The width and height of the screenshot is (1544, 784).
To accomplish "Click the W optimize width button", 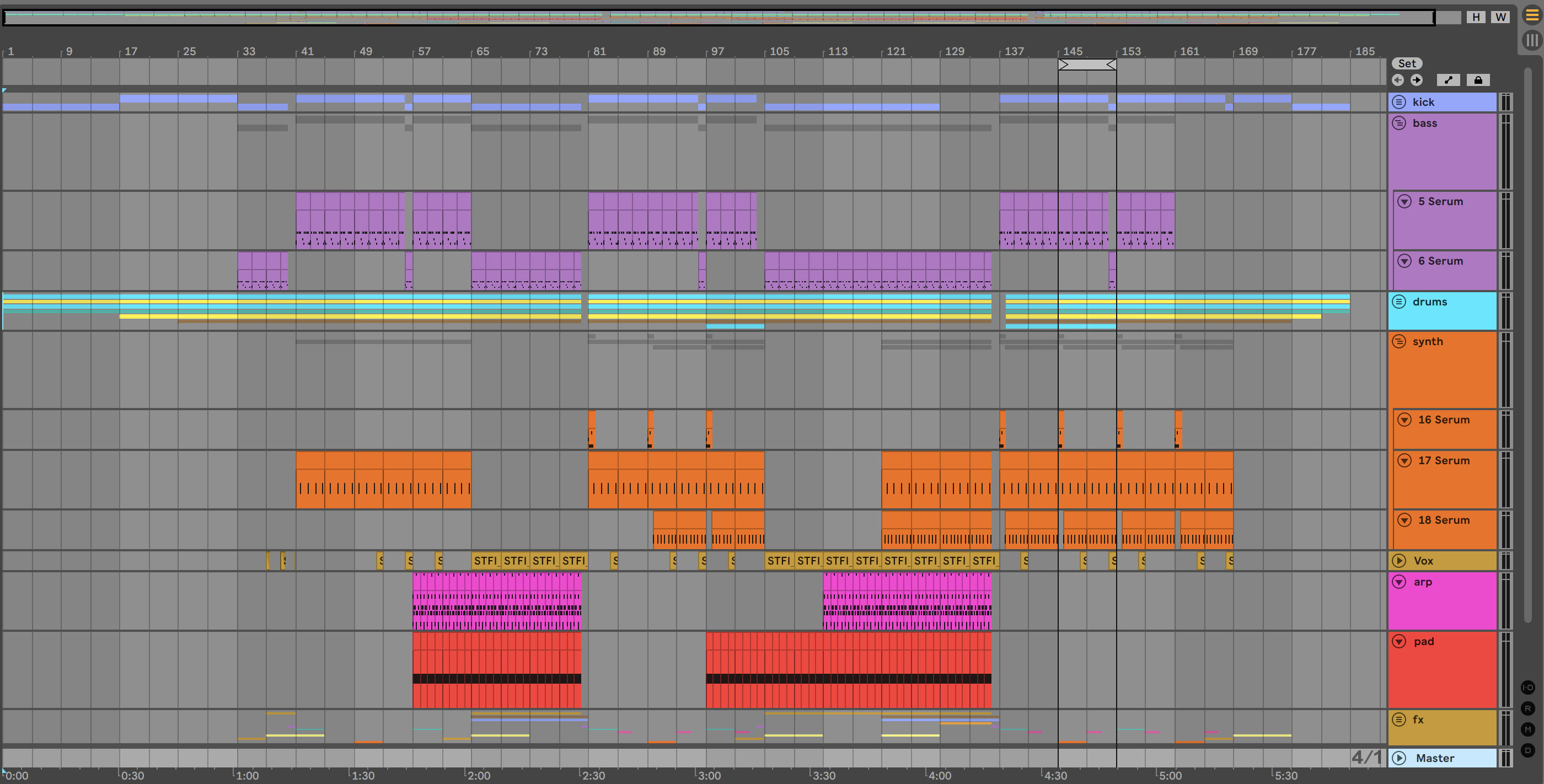I will [1500, 17].
